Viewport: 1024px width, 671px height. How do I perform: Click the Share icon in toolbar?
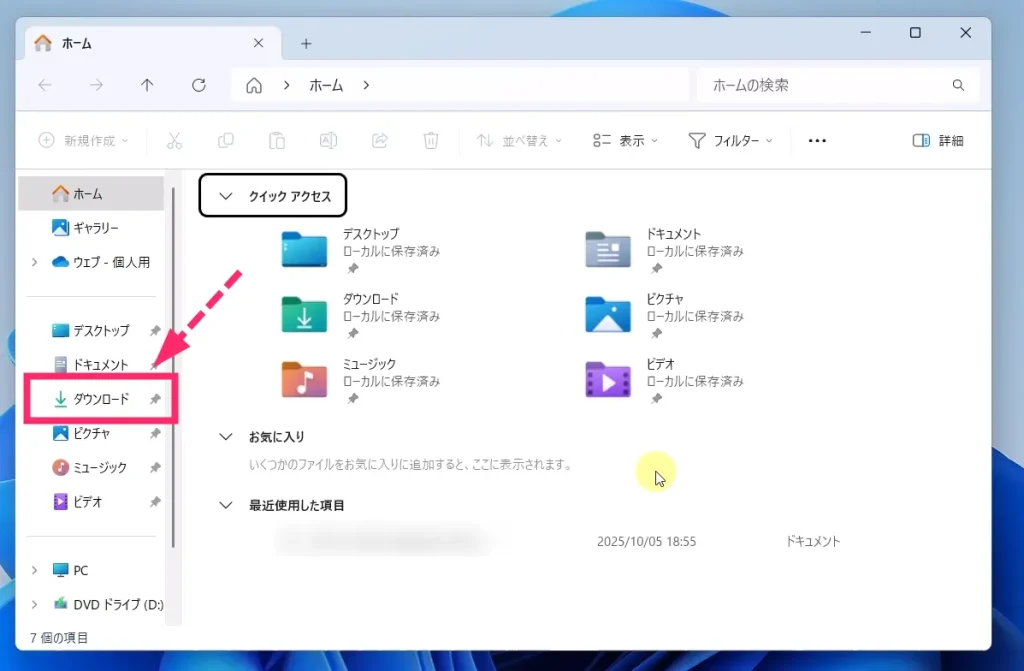pos(380,141)
